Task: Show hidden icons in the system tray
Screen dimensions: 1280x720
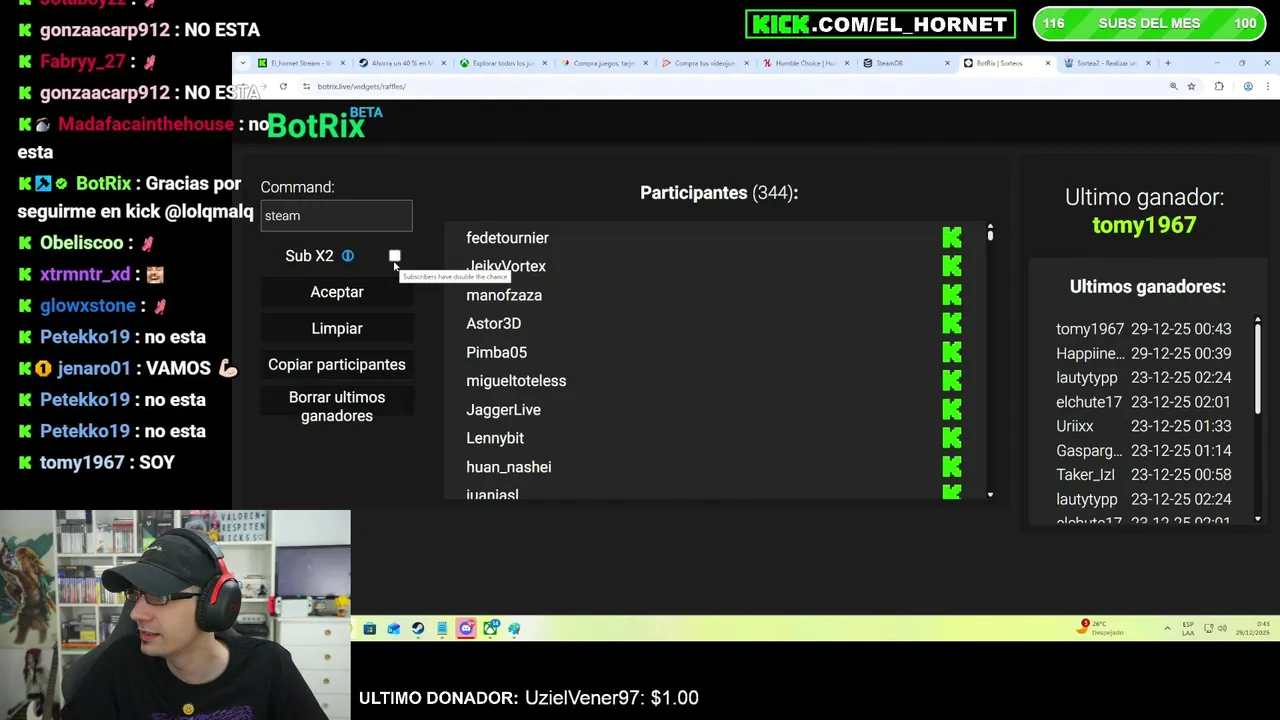Action: tap(1167, 628)
